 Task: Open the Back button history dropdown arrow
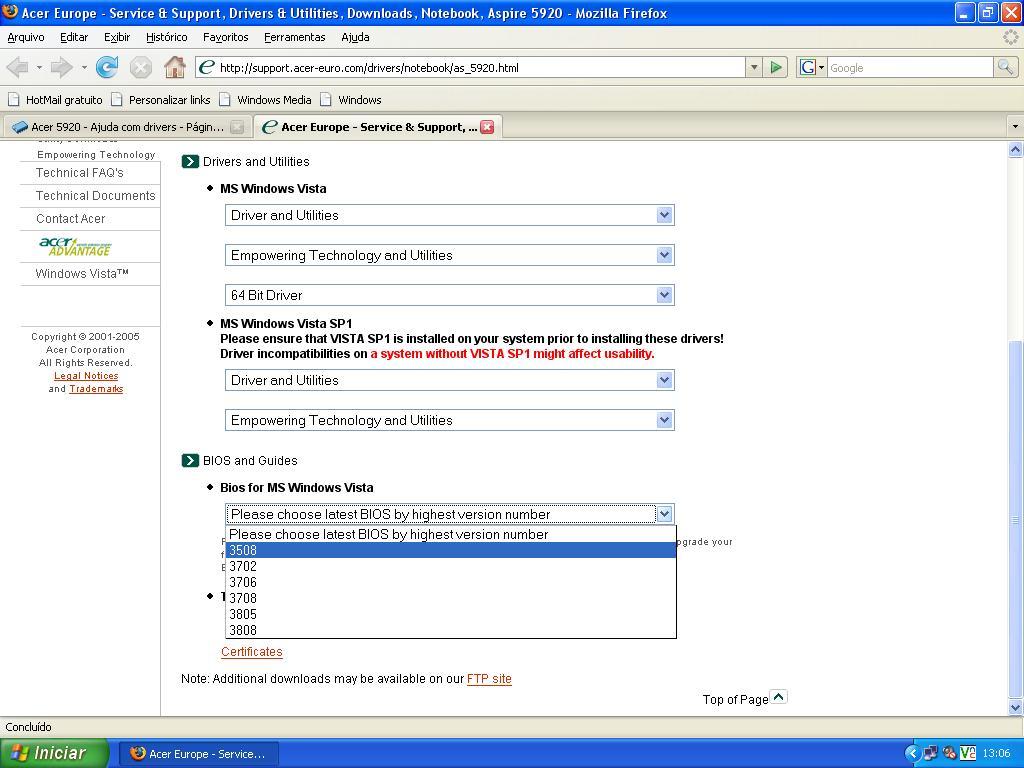39,67
